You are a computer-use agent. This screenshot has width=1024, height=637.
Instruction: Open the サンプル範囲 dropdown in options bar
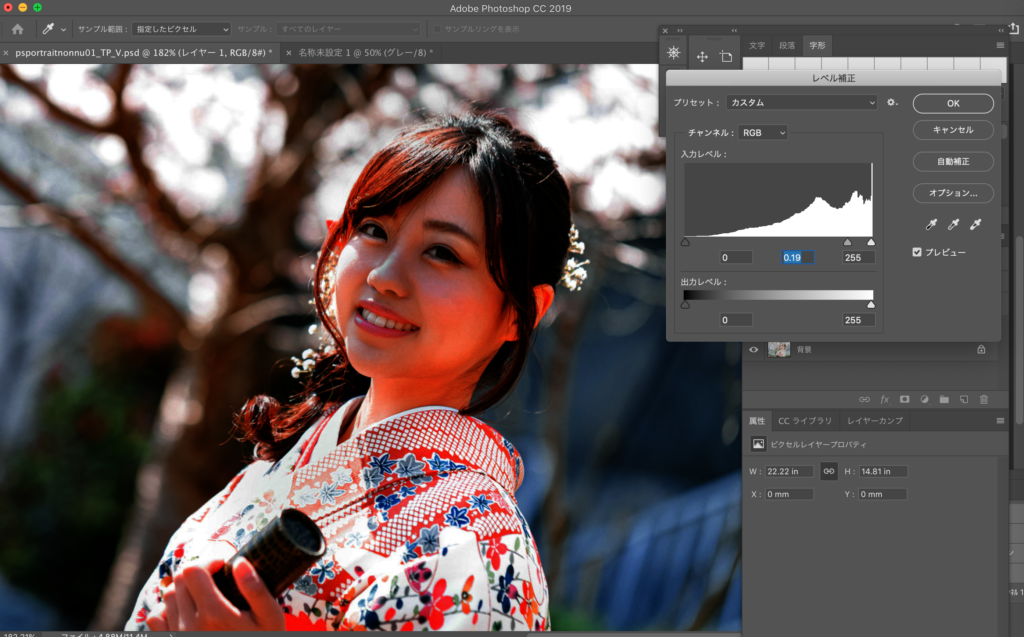182,29
